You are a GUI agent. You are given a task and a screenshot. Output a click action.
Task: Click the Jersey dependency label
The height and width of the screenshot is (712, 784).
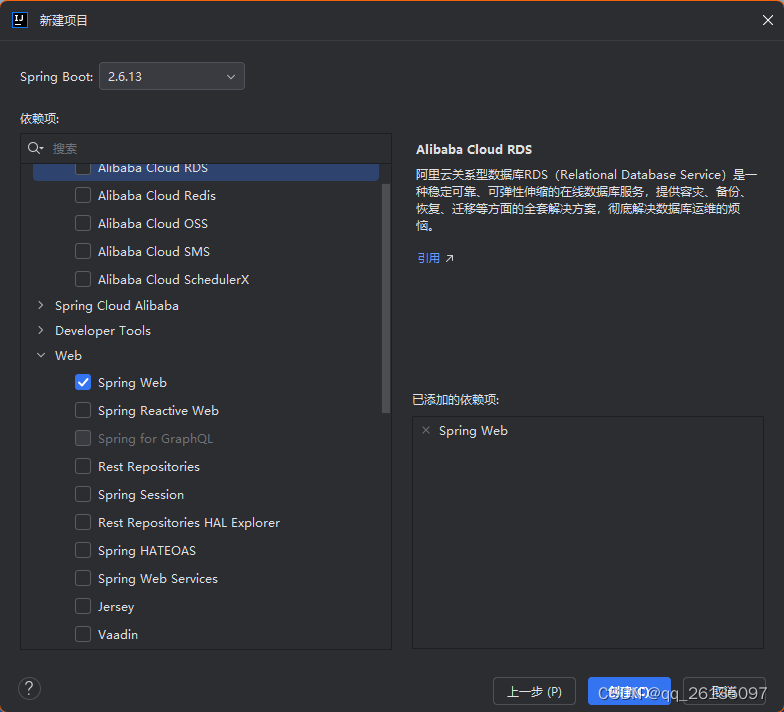point(116,606)
